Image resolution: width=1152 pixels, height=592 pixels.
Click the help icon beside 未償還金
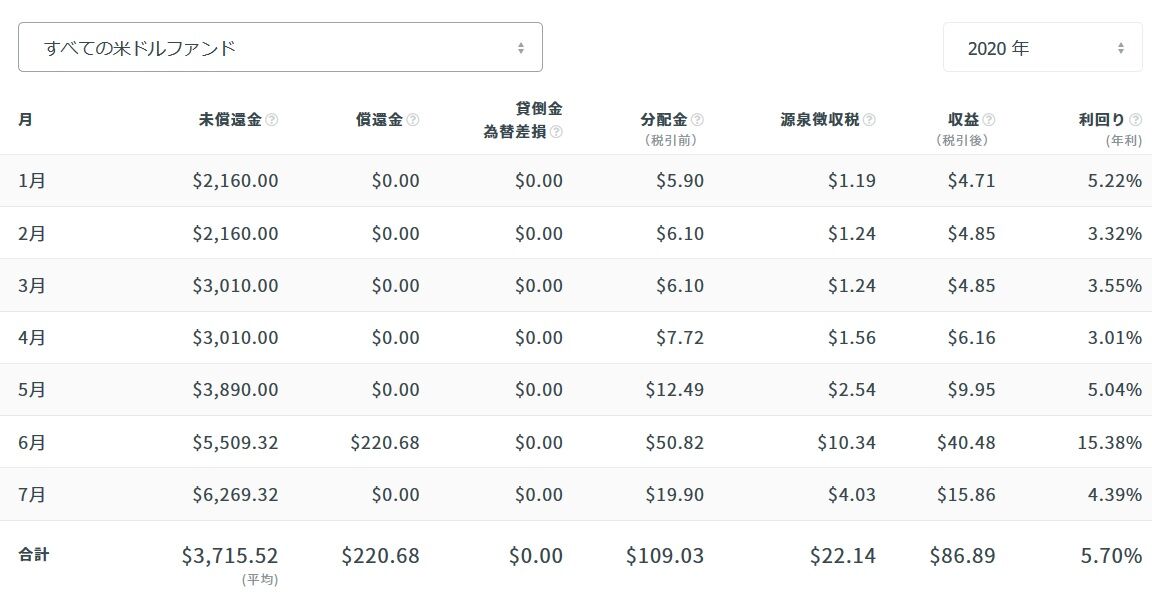click(272, 120)
